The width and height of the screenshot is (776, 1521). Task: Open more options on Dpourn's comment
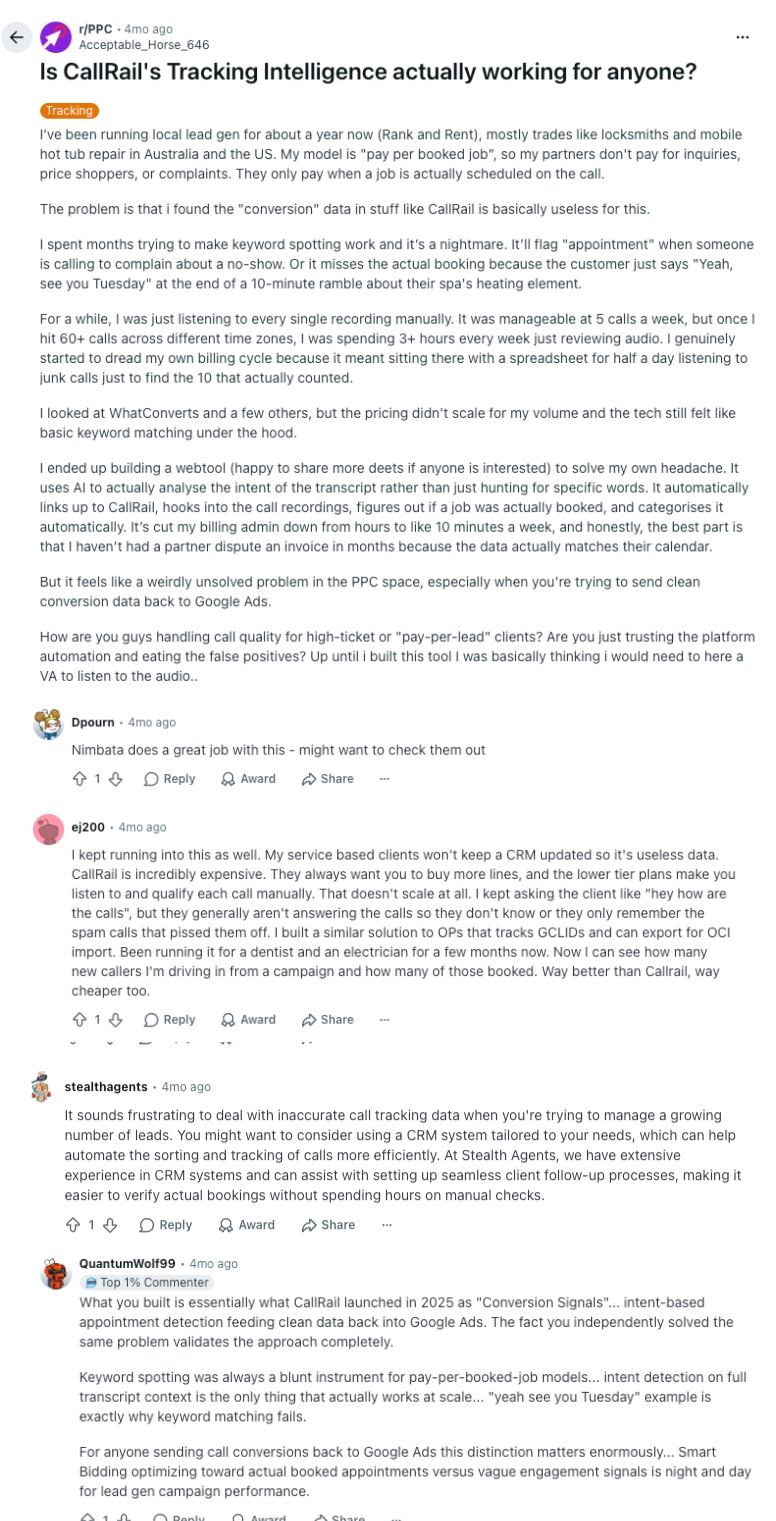[385, 779]
